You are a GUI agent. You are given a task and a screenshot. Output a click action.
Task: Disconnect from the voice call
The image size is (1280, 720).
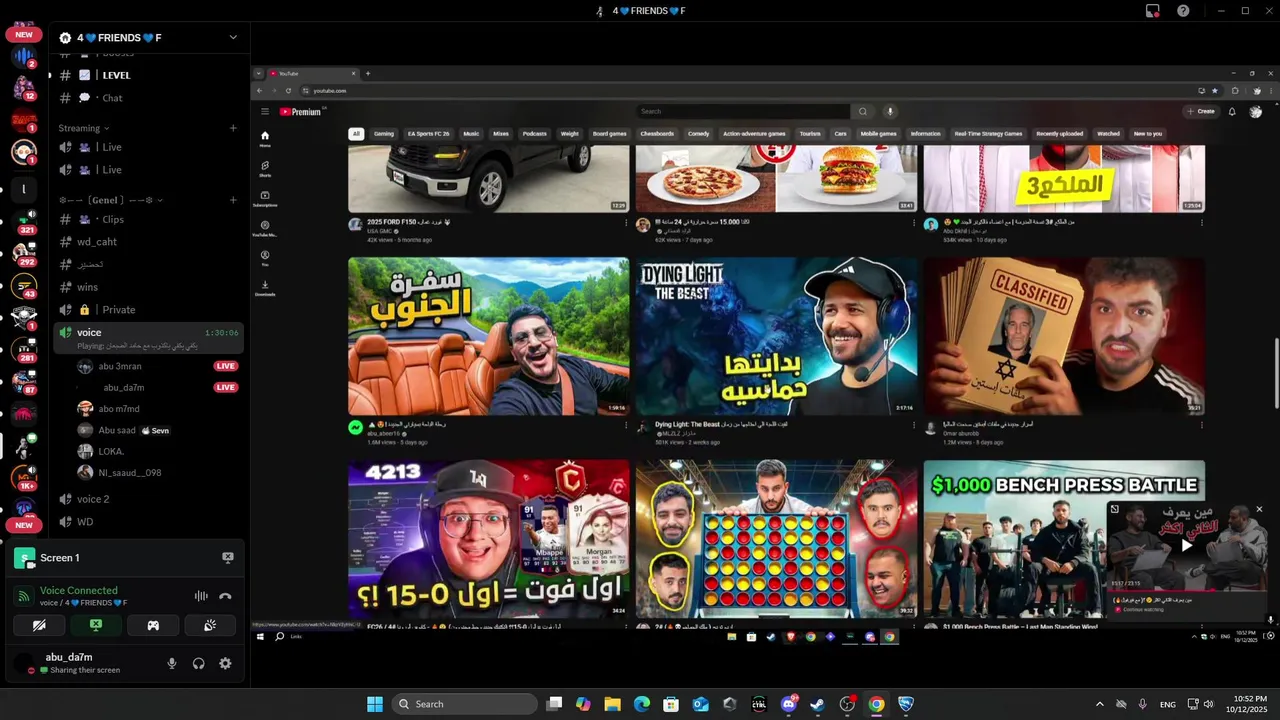coord(225,596)
